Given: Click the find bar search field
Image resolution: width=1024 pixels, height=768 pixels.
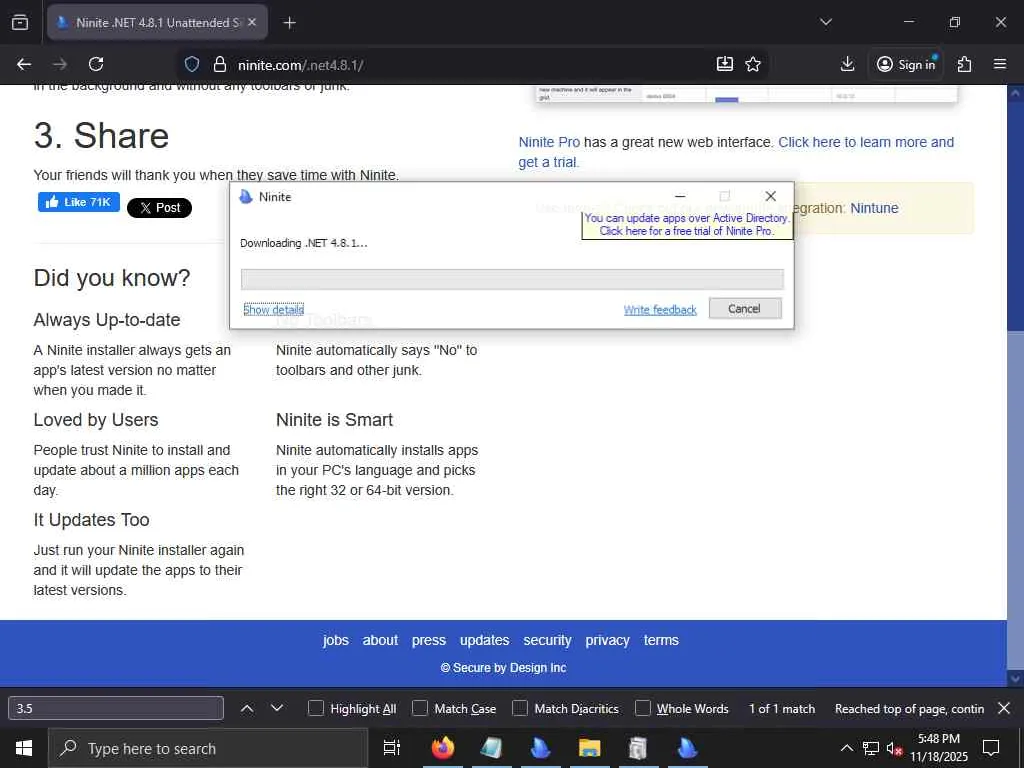Looking at the screenshot, I should point(116,709).
